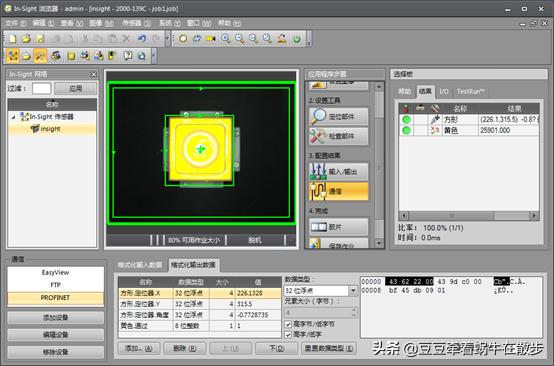Viewport: 554px width, 366px height.
Task: Open the 编辑 menu
Action: [x=43, y=23]
